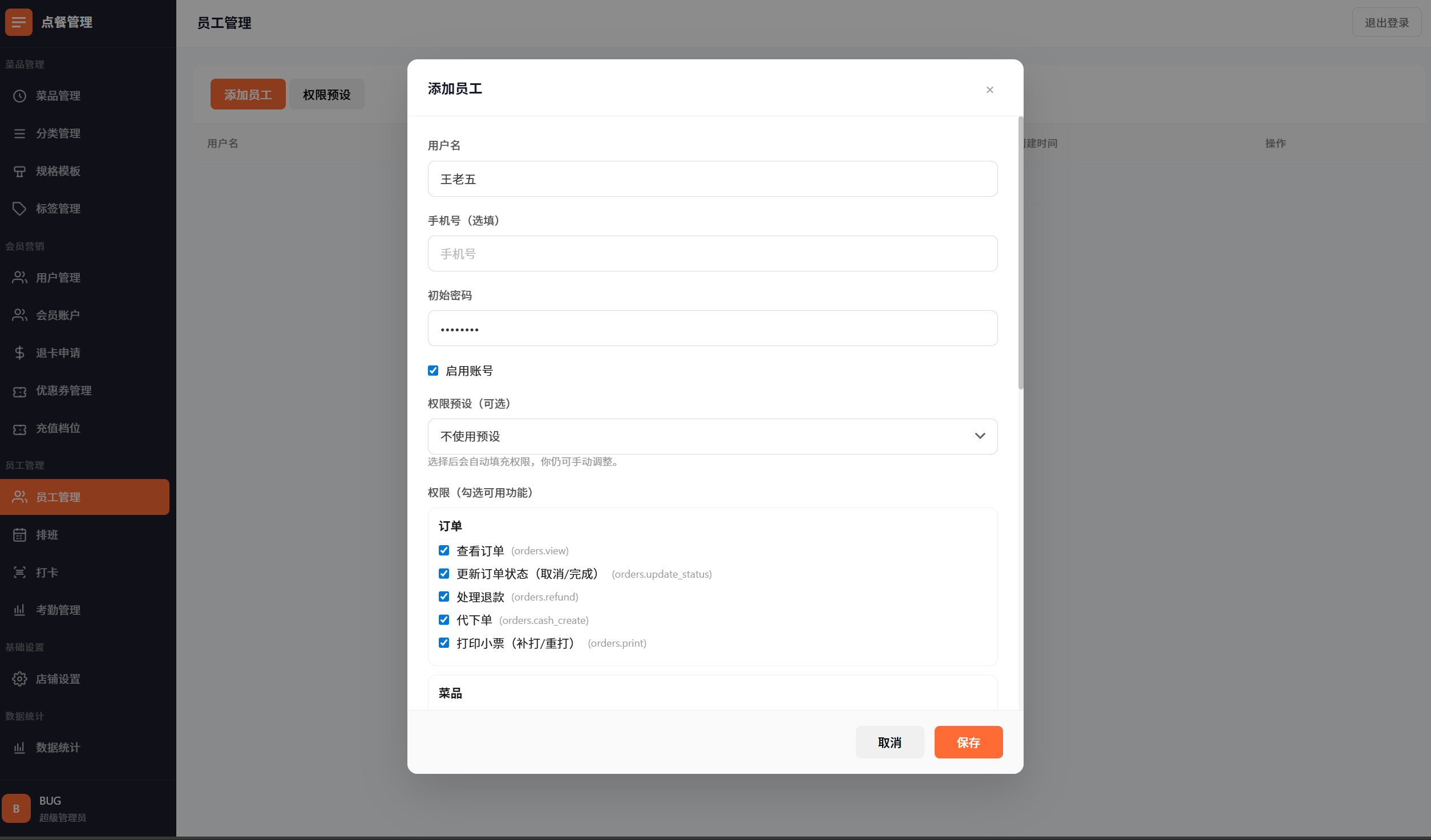Viewport: 1431px width, 840px height.
Task: Open 考勤管理 in the sidebar
Action: click(58, 610)
